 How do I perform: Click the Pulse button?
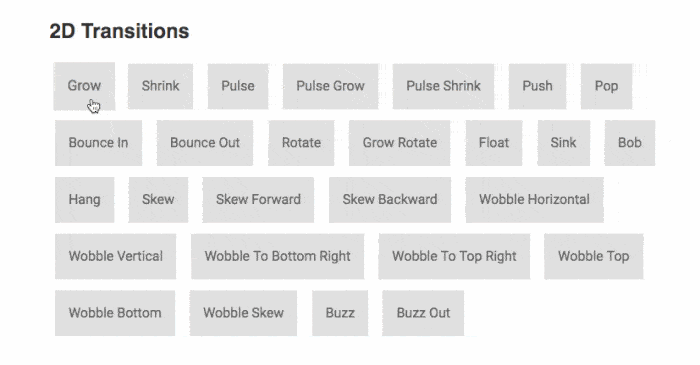click(x=238, y=86)
